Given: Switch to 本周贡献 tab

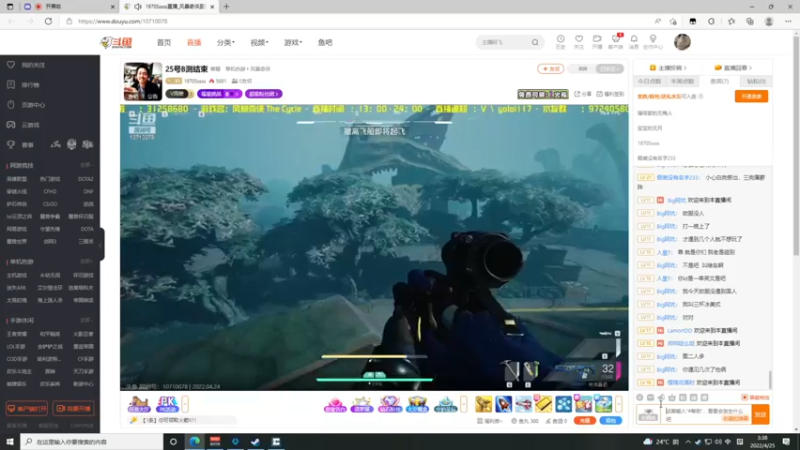Looking at the screenshot, I should tap(682, 81).
